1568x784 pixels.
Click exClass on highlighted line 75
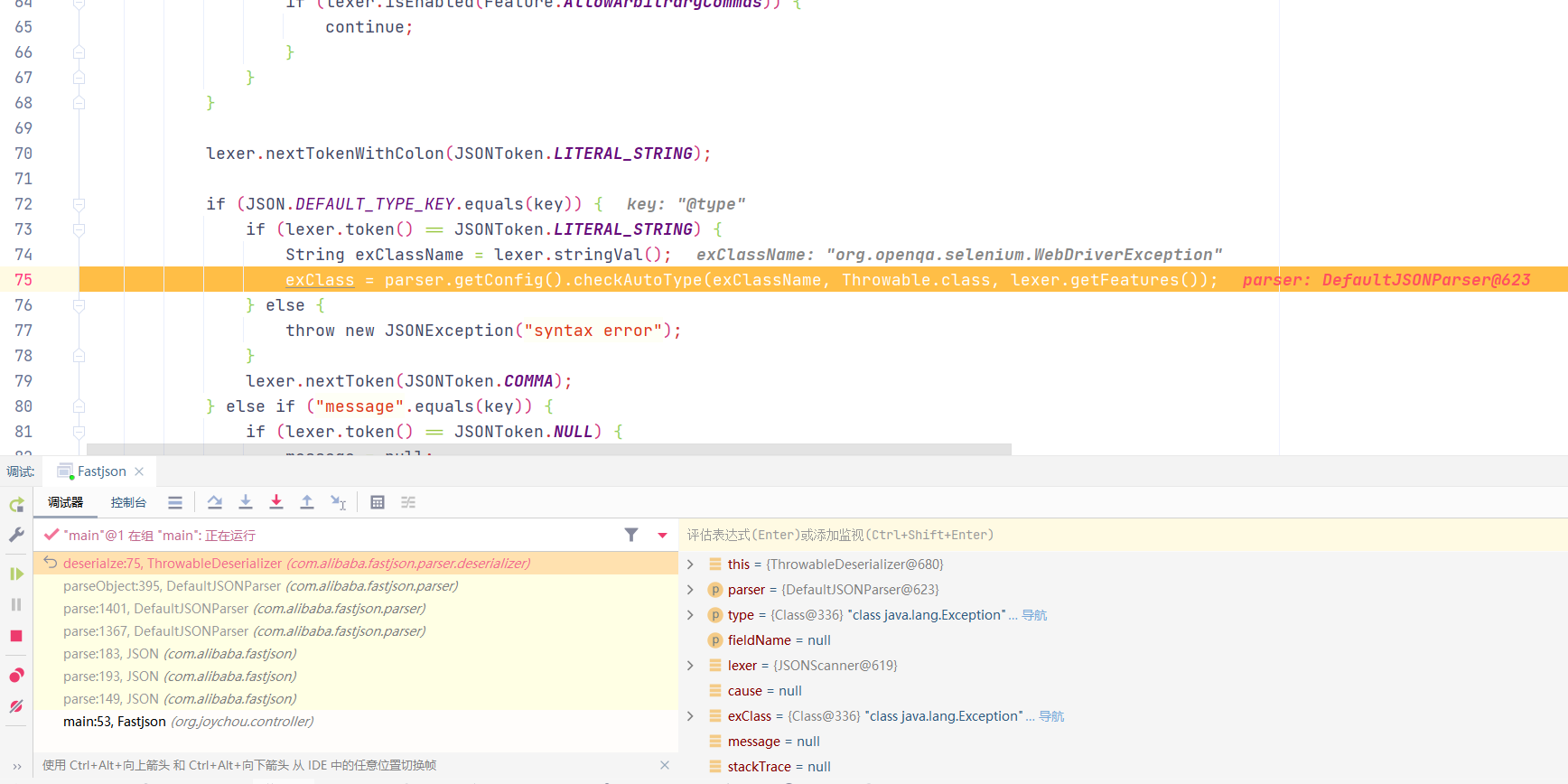pos(320,280)
